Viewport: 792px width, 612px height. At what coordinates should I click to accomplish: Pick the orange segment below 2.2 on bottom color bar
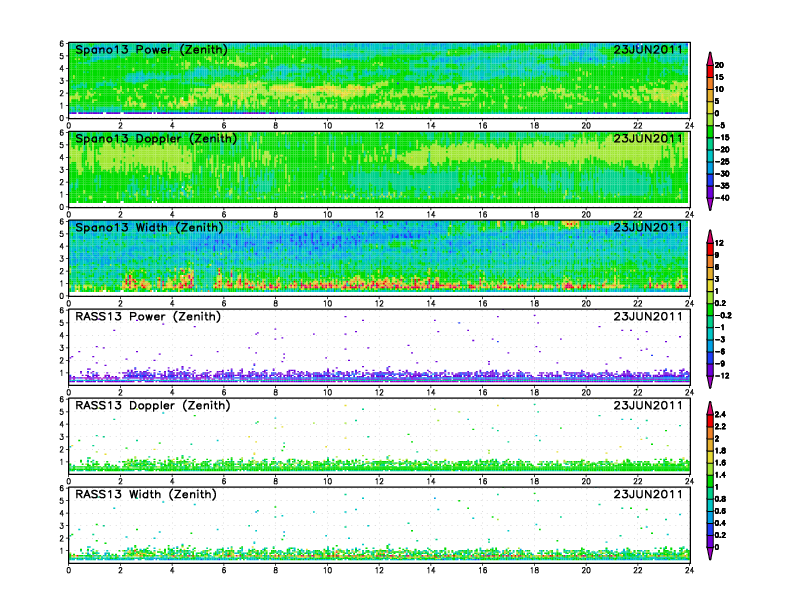pyautogui.click(x=710, y=432)
